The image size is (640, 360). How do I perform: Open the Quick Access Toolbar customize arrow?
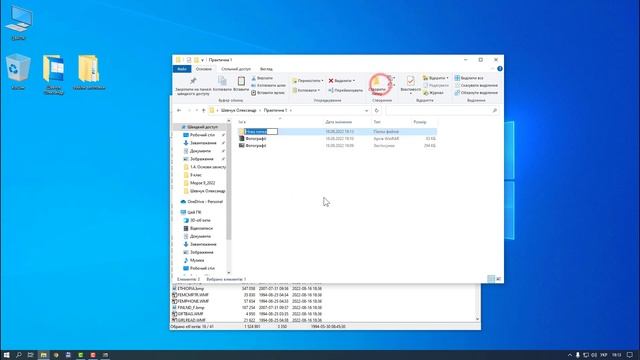(202, 60)
